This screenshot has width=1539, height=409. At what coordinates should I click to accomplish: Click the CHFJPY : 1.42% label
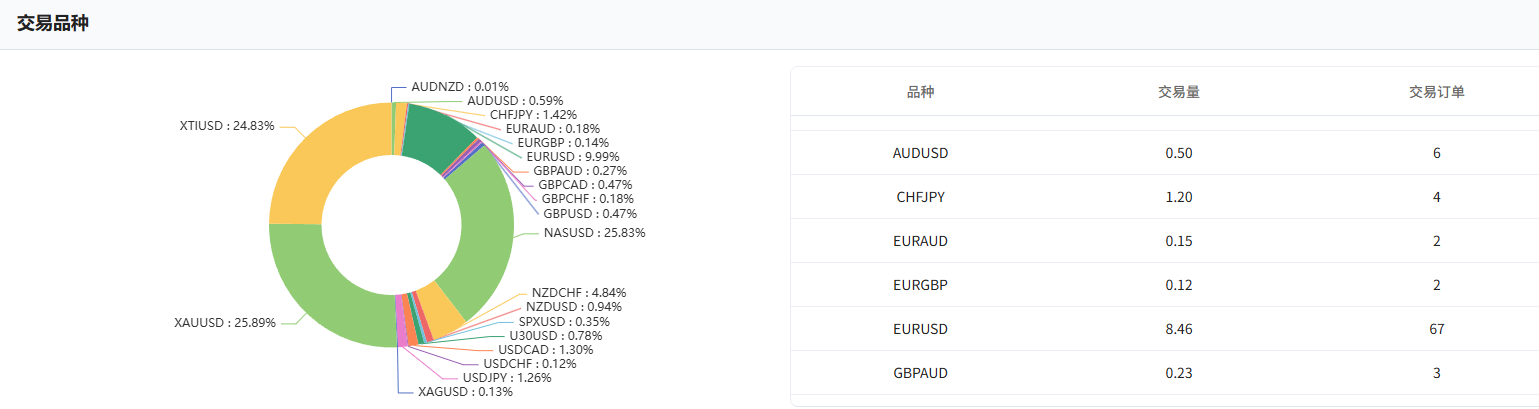533,115
